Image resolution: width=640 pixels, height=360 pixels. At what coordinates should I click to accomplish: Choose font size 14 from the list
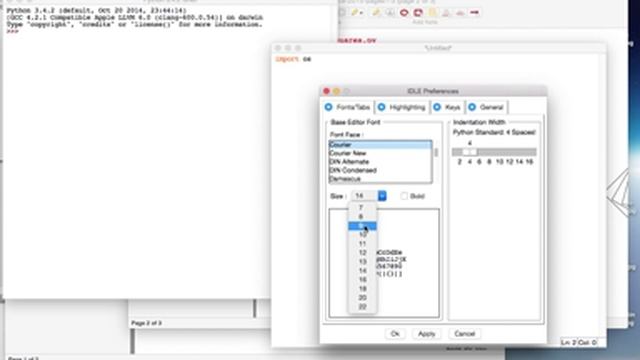(362, 271)
